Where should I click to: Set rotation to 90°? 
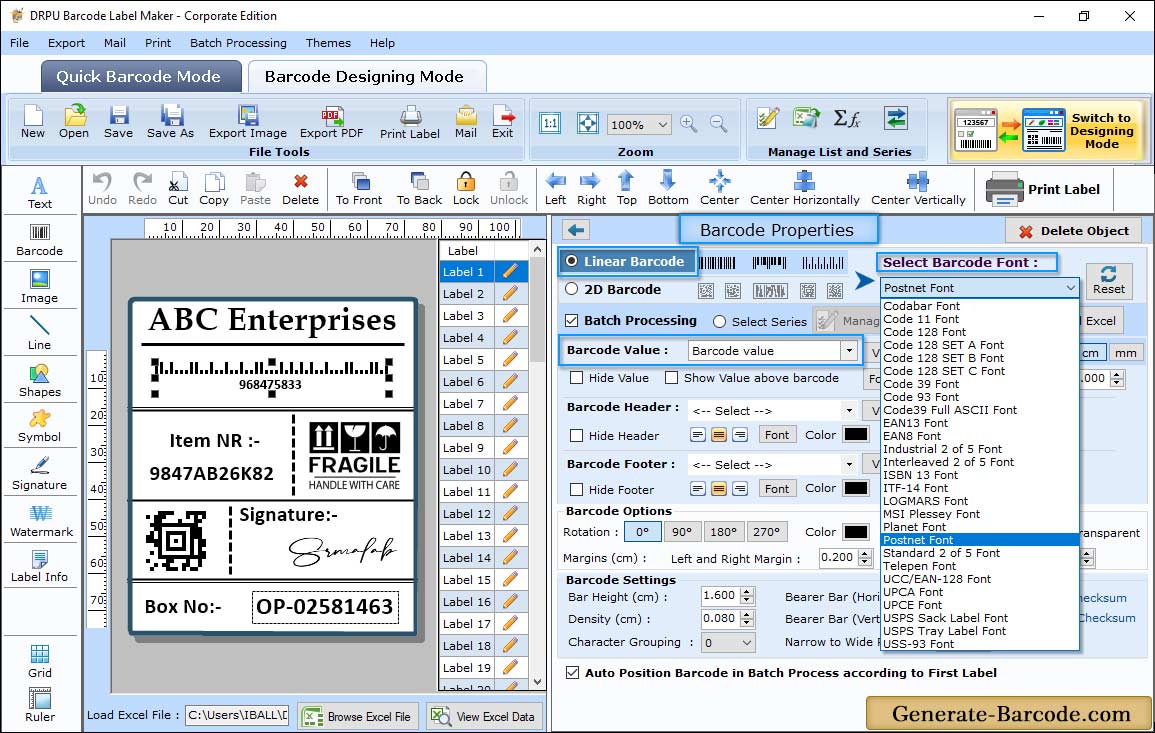coord(682,532)
